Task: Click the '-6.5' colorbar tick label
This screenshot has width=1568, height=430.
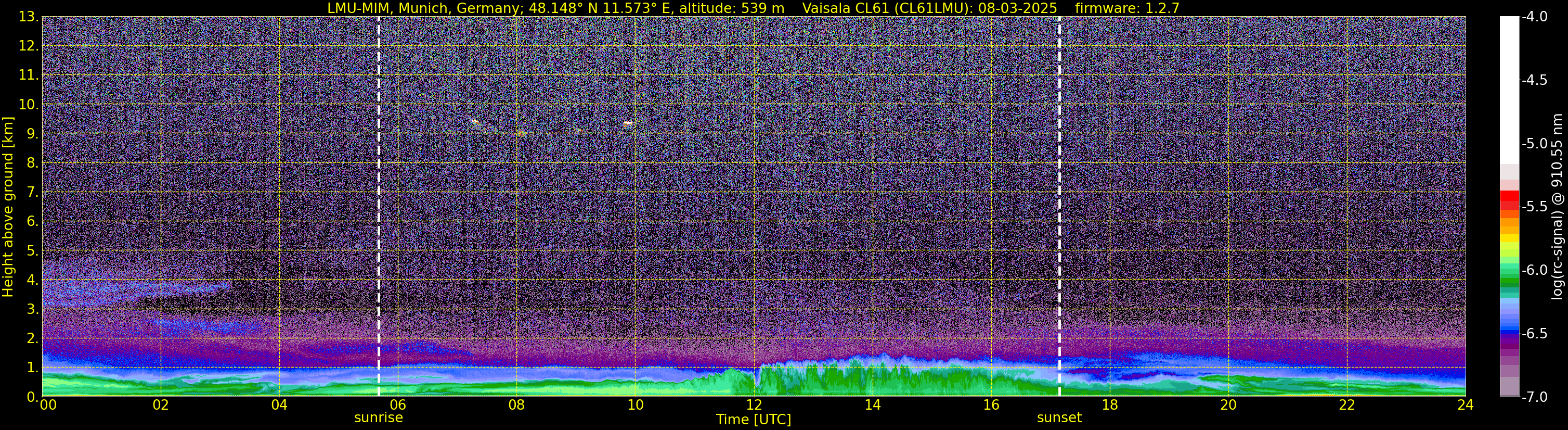Action: 1534,333
